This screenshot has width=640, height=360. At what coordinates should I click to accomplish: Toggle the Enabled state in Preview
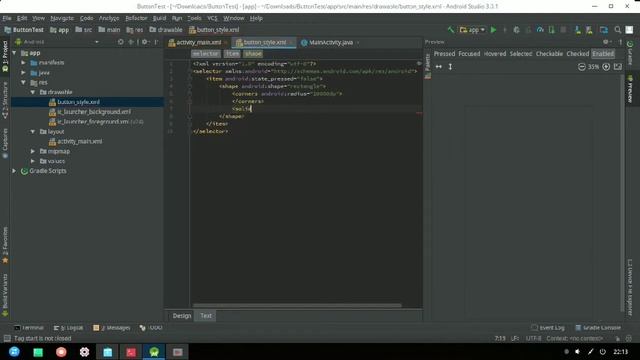click(x=603, y=54)
